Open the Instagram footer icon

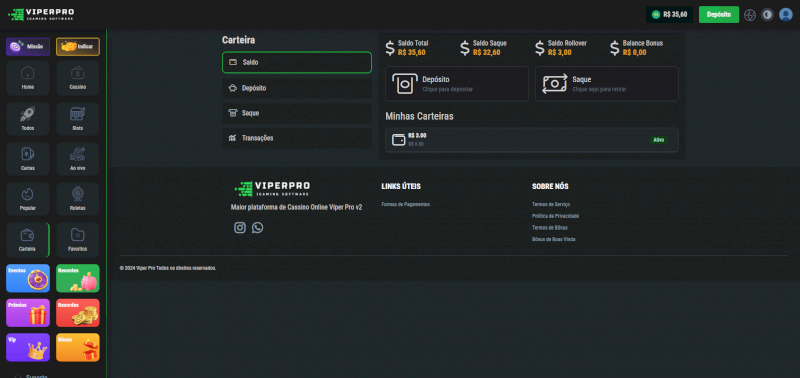click(240, 228)
